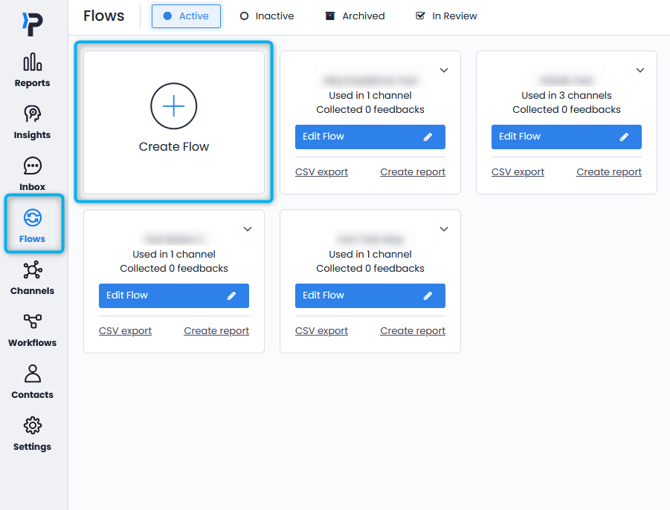Click the app logo at top left
This screenshot has height=510, width=670.
point(32,24)
